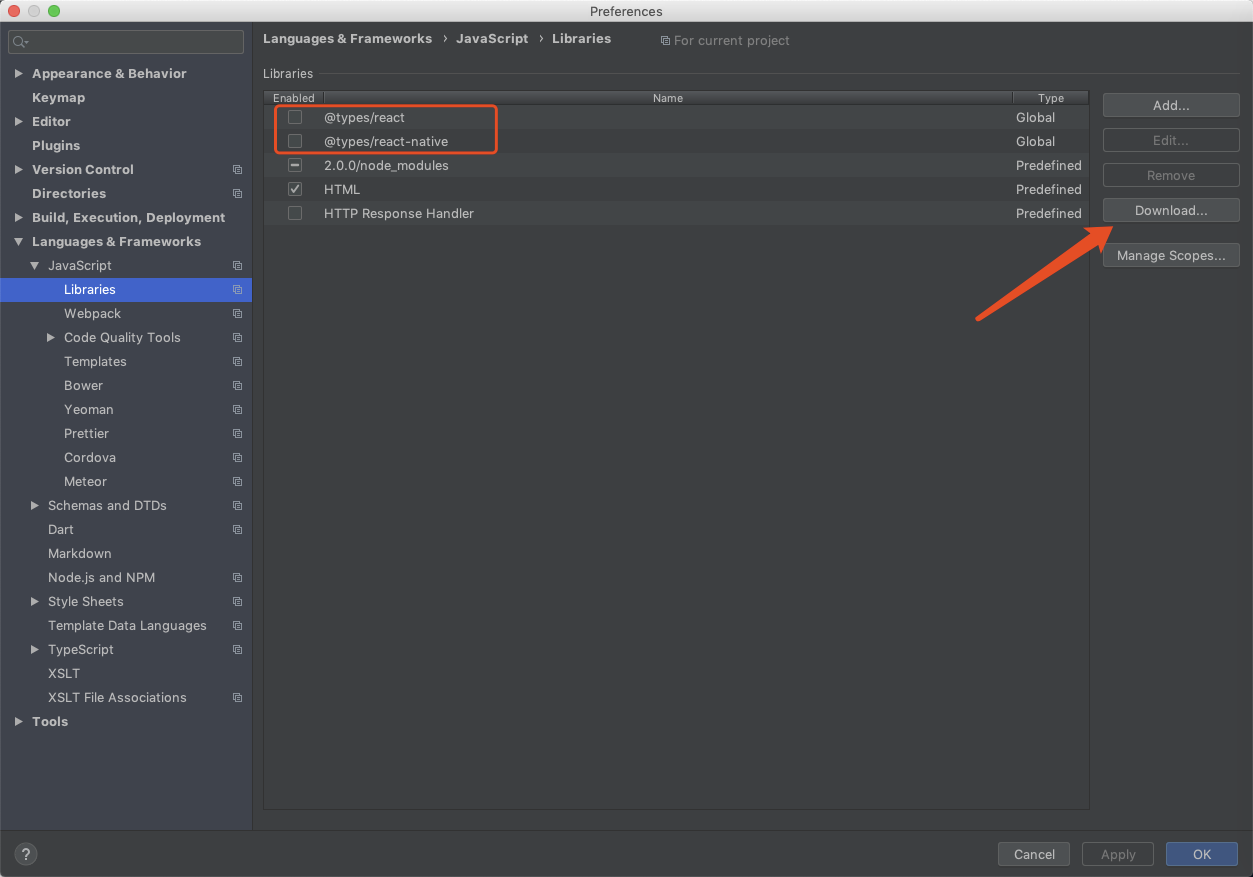Screen dimensions: 1253x877
Task: Click the project-scope icon beside TypeScript
Action: pos(237,650)
